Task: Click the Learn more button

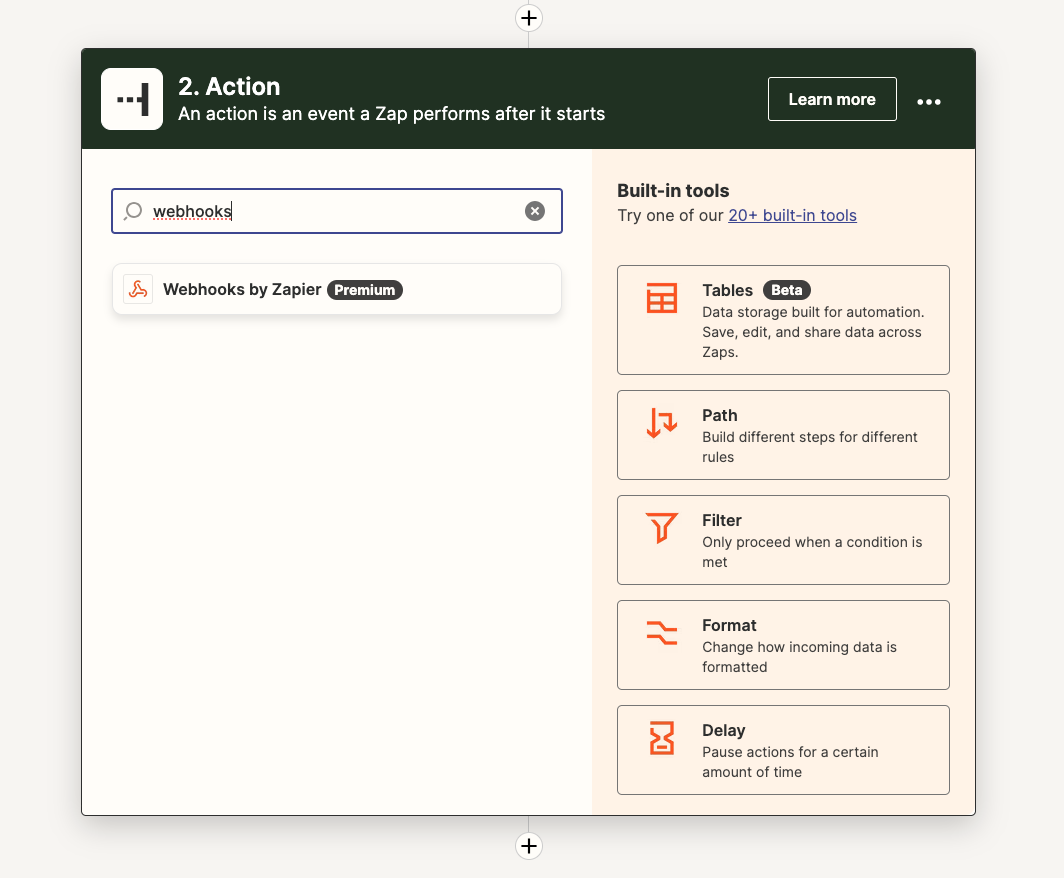Action: 832,99
